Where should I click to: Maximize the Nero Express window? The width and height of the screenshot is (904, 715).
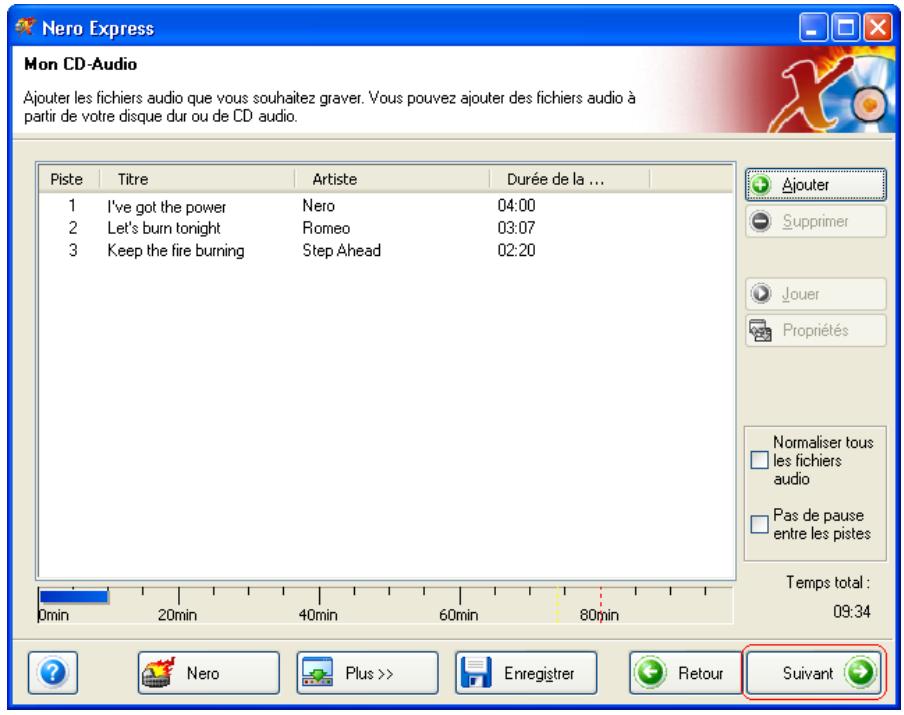point(845,27)
